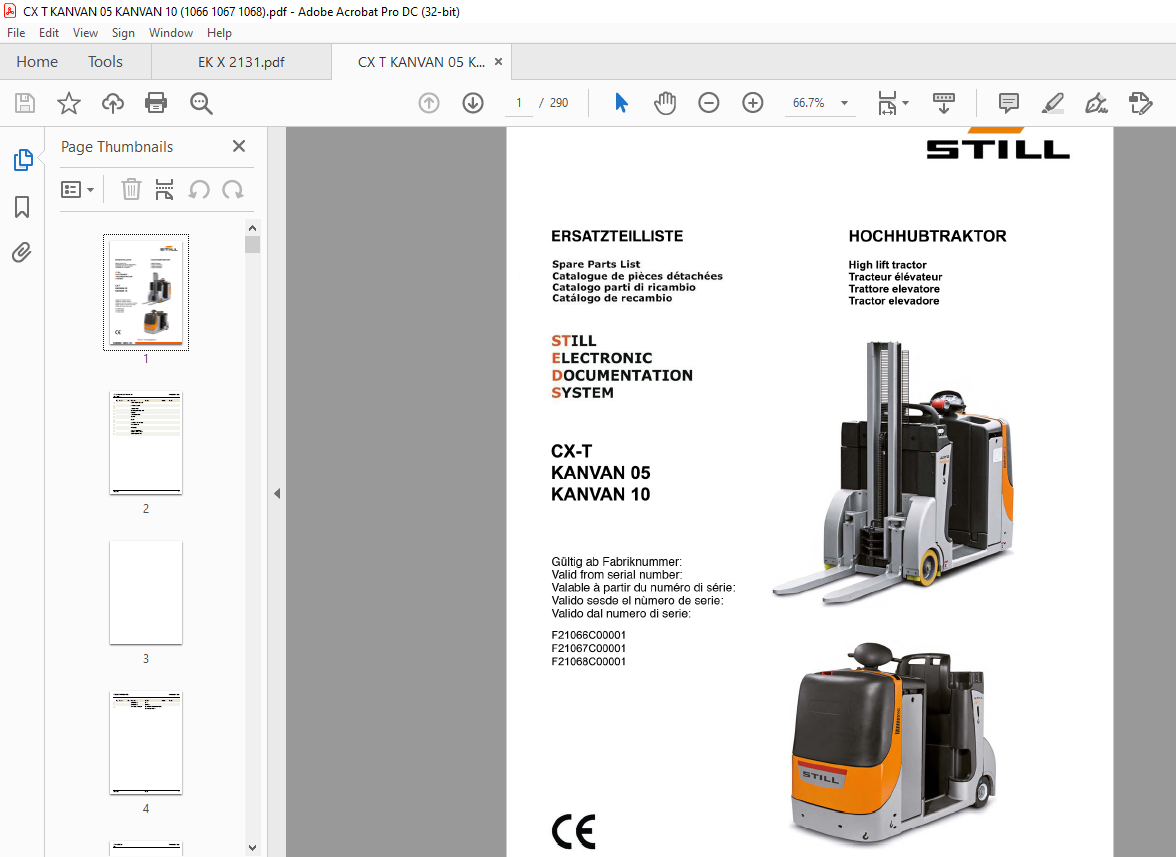
Task: Insert pages via print-break icon
Action: point(164,190)
